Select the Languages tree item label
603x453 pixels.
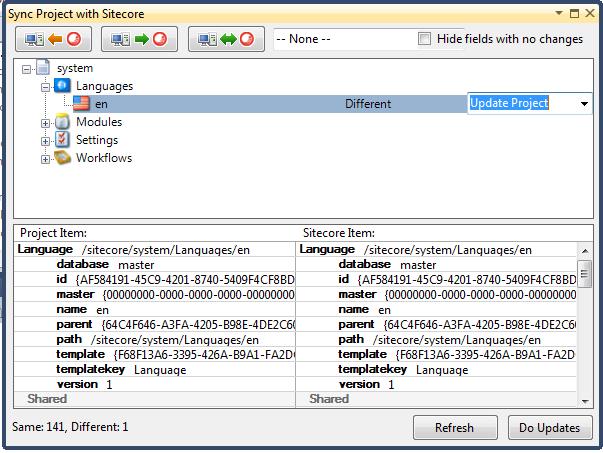click(x=104, y=86)
